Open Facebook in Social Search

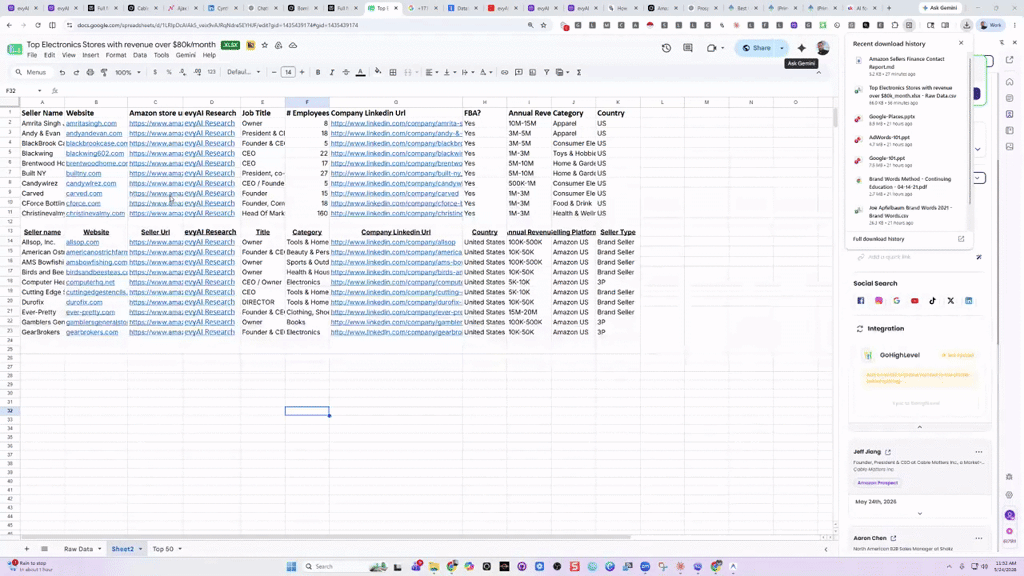click(861, 301)
